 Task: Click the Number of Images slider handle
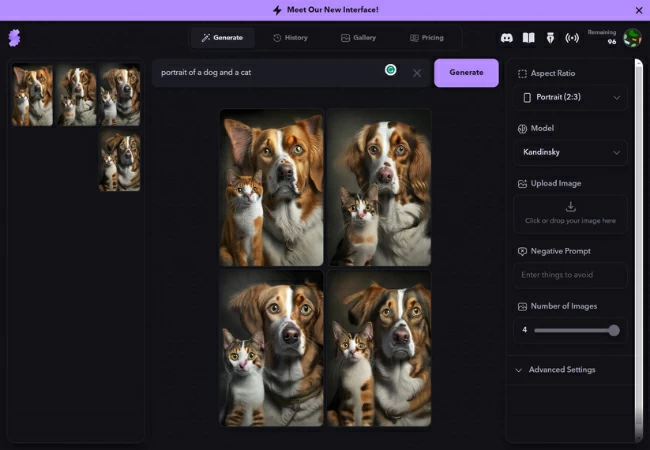click(614, 330)
